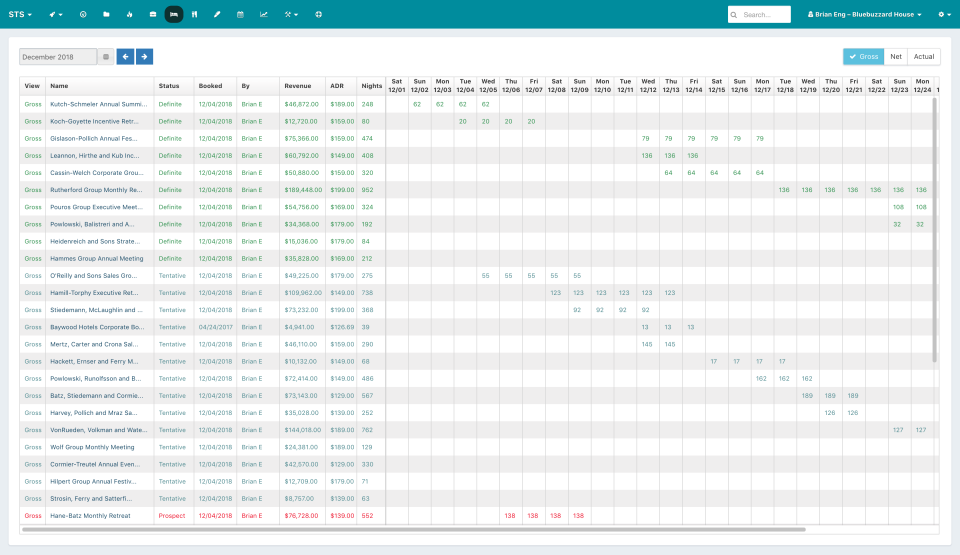Click nights value 952
960x555 pixels.
click(367, 190)
